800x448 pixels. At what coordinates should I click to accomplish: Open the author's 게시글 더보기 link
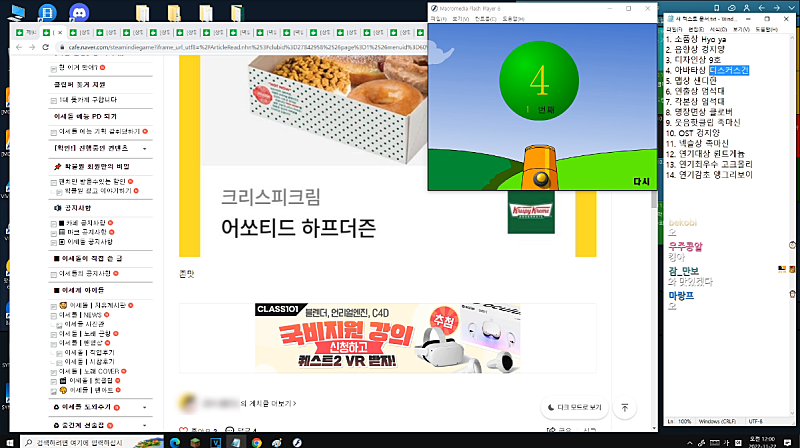[268, 403]
